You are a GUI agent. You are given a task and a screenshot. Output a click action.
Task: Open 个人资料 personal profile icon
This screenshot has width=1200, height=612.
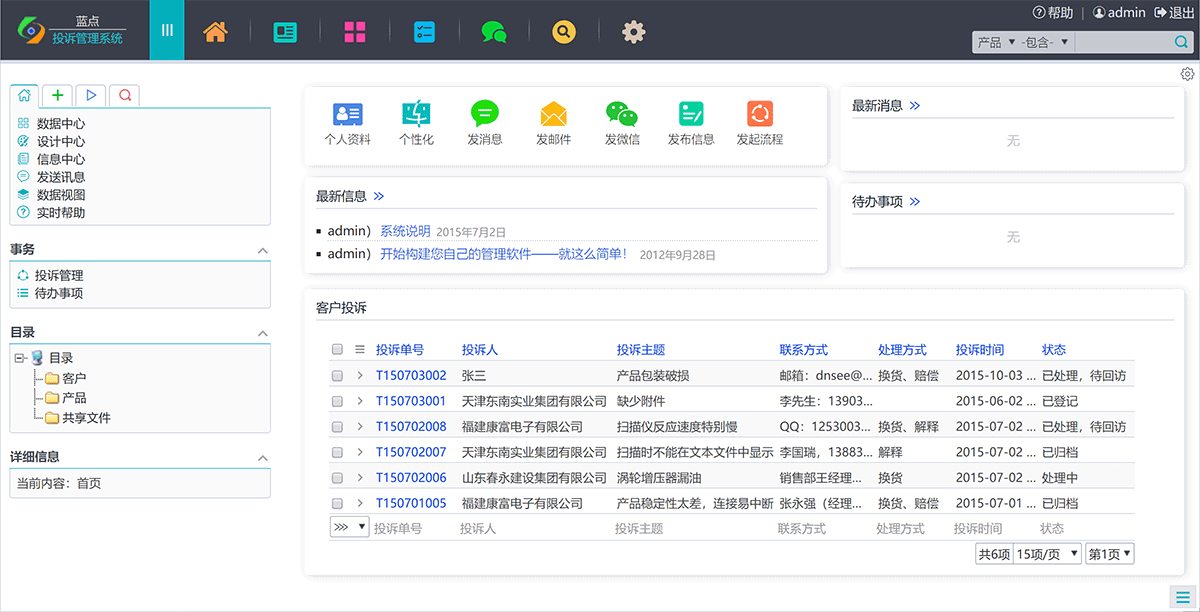pyautogui.click(x=348, y=115)
